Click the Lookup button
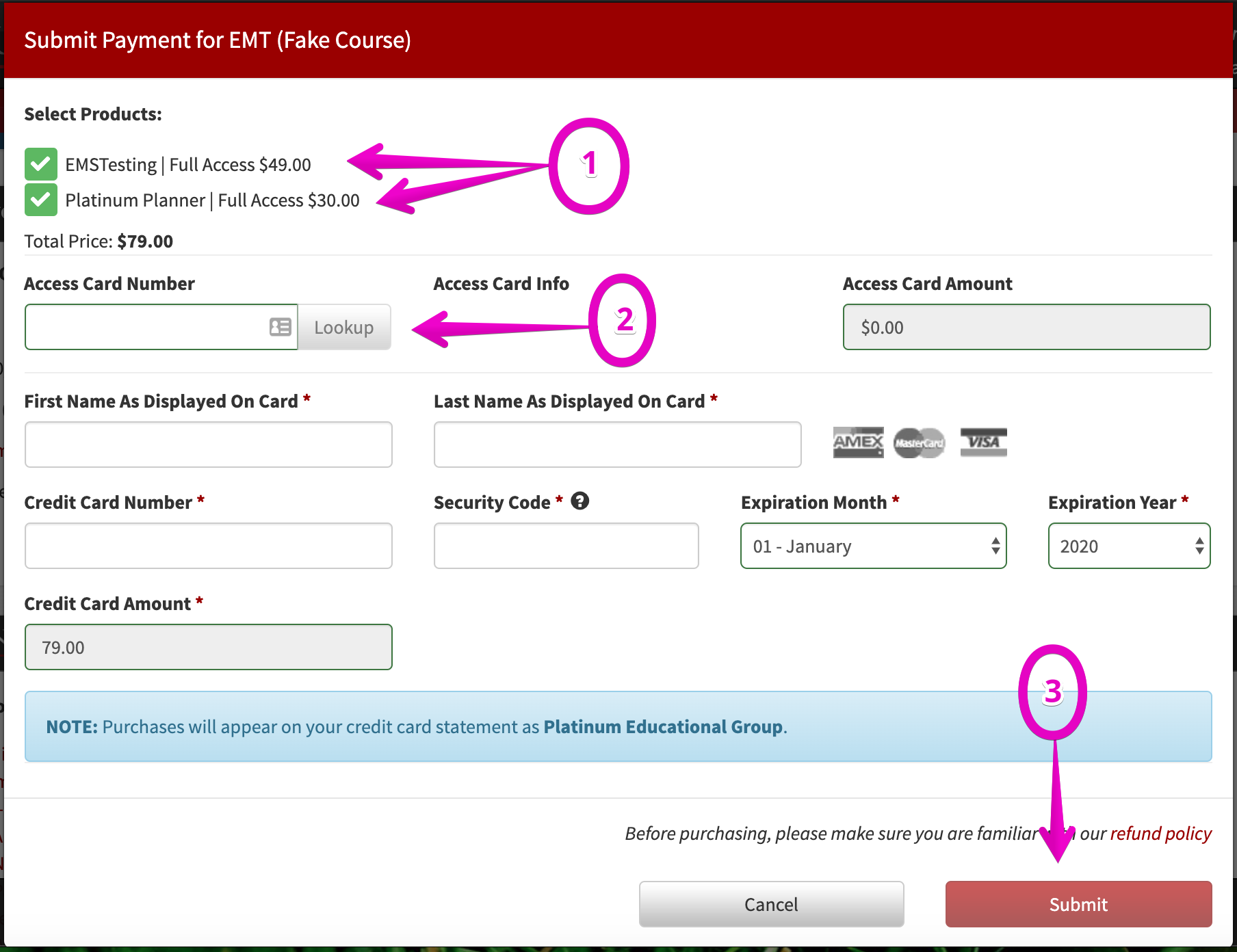The height and width of the screenshot is (952, 1237). click(344, 327)
